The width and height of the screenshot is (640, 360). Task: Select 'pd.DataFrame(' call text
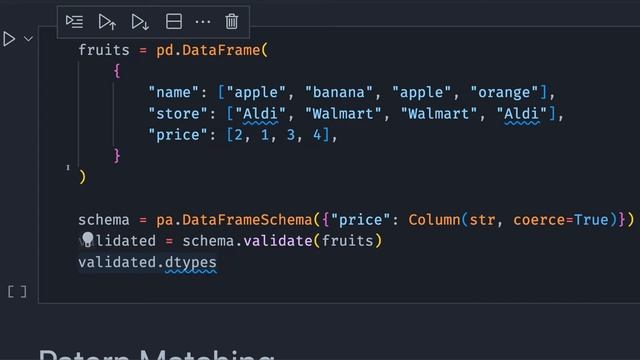click(x=212, y=50)
